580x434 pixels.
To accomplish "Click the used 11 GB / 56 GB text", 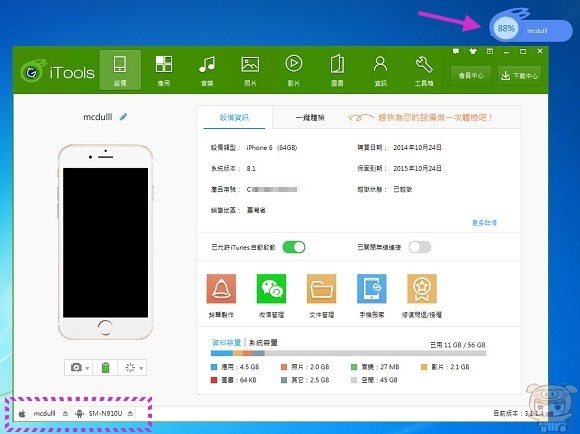I will click(458, 345).
